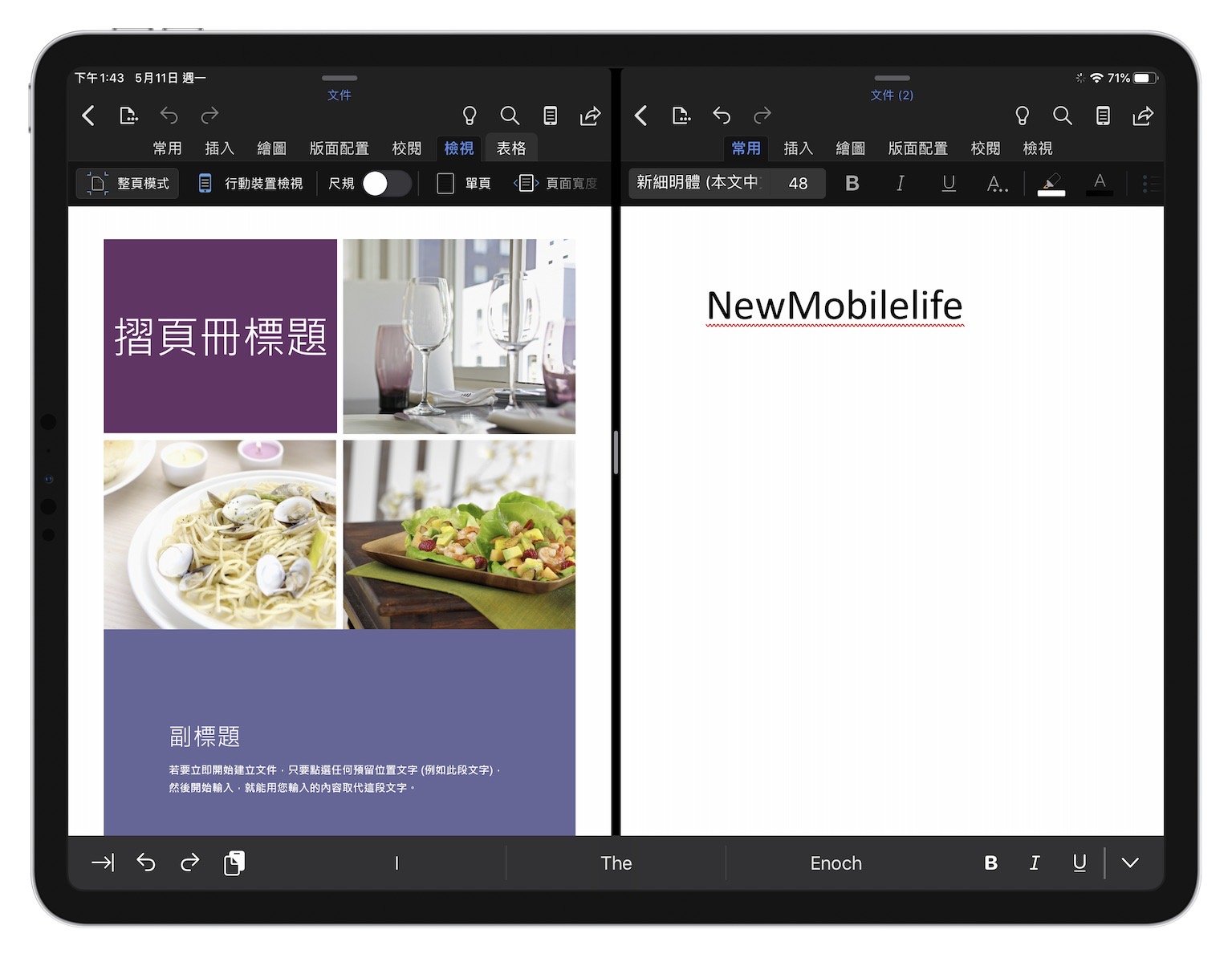The width and height of the screenshot is (1232, 958).
Task: Open search in the left document
Action: (510, 116)
